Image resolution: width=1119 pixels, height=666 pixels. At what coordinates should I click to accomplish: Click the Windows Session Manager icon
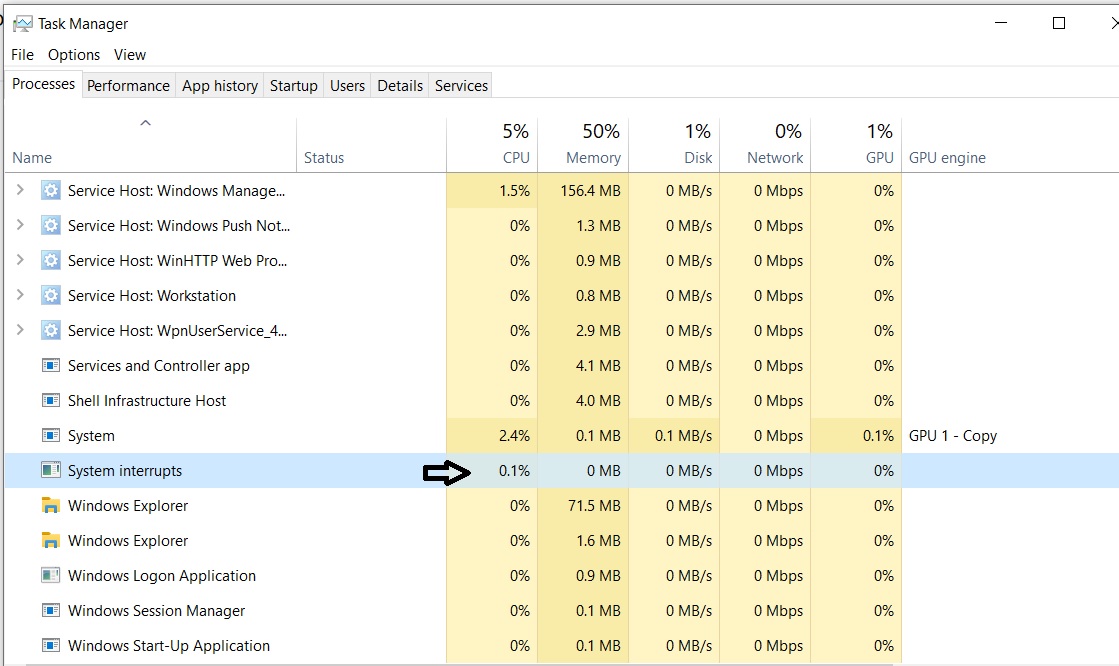tap(51, 611)
